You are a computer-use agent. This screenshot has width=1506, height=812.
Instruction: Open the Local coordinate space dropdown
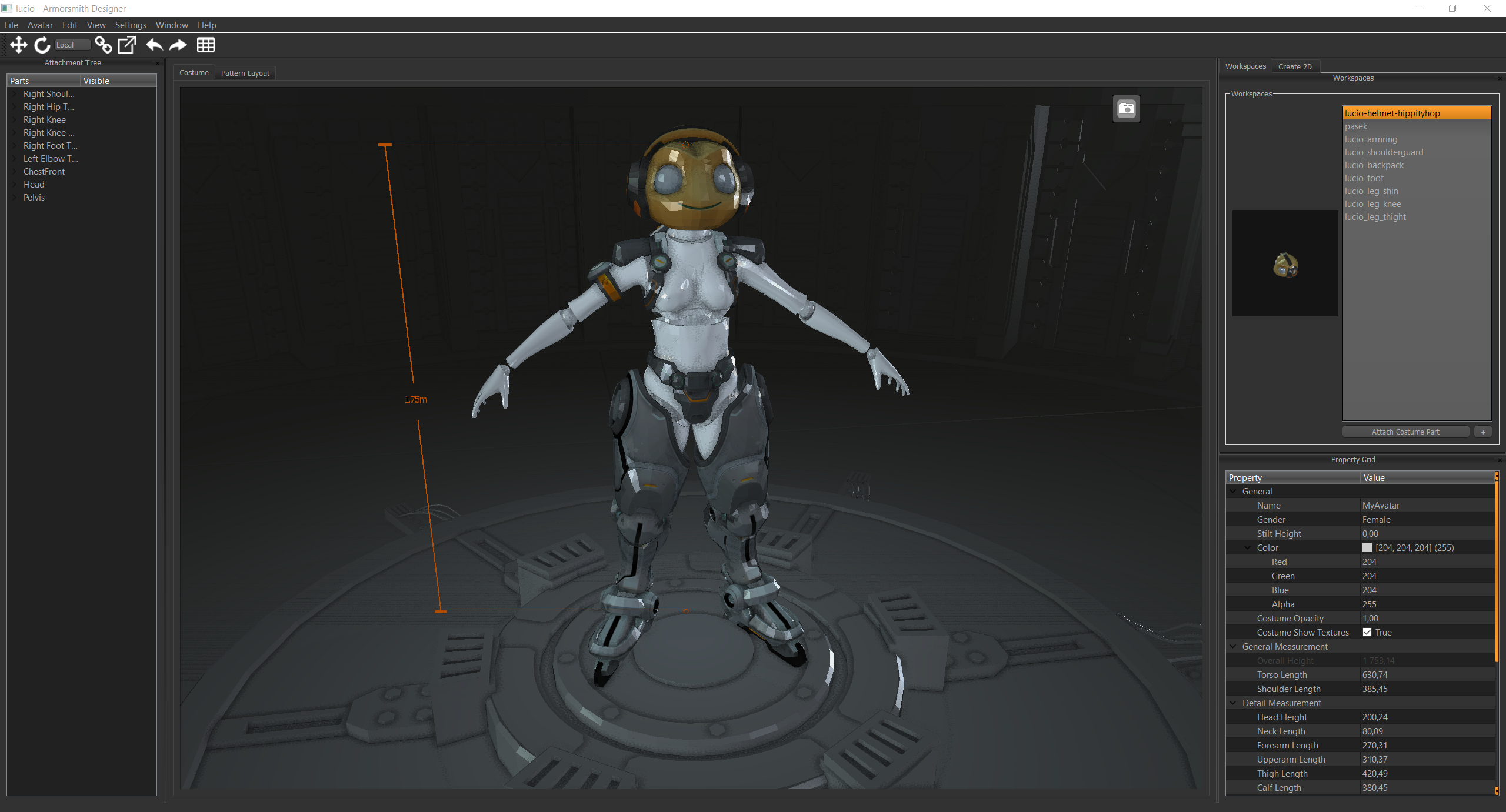73,45
